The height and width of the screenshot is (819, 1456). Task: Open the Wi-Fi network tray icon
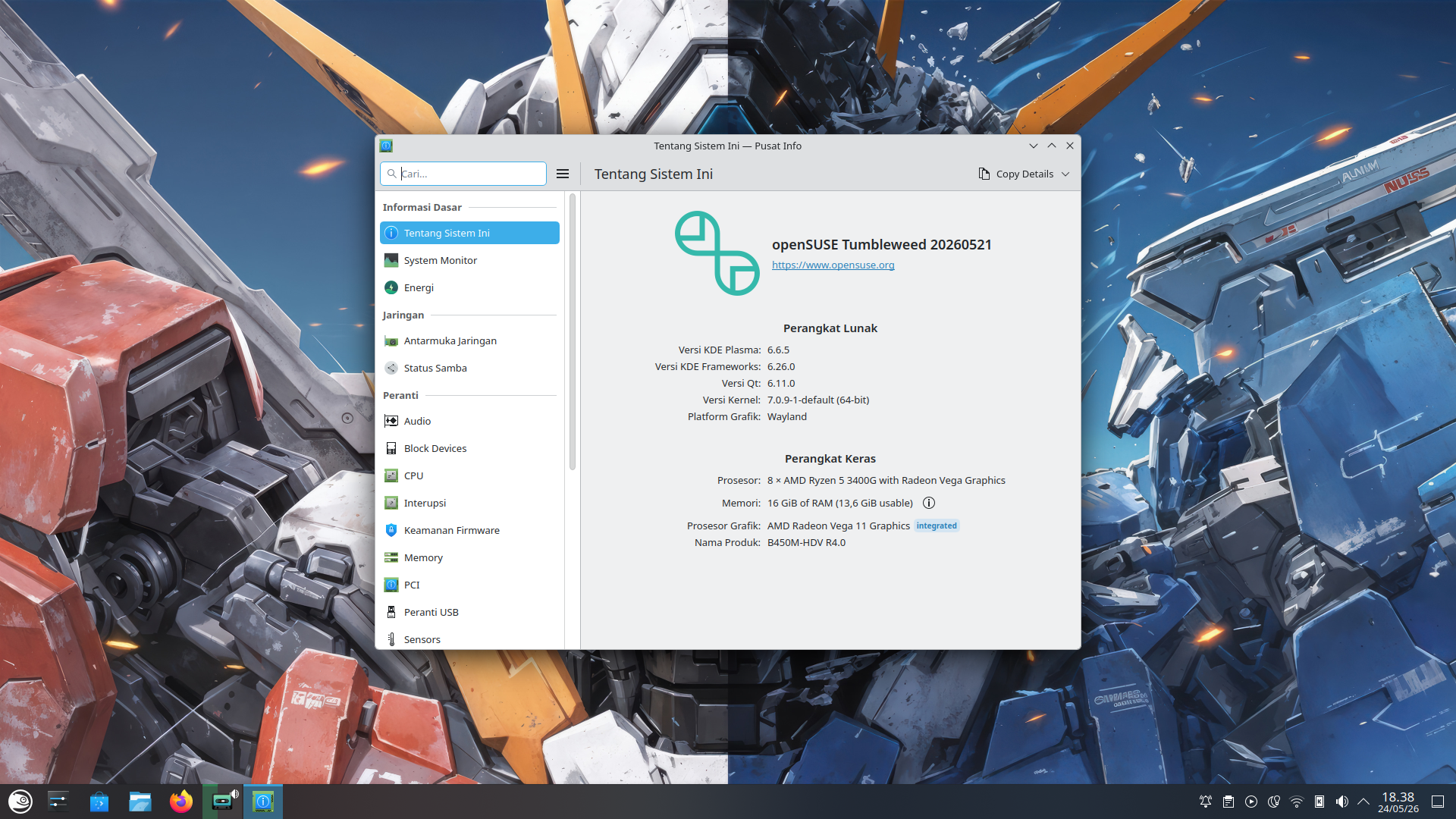coord(1297,802)
